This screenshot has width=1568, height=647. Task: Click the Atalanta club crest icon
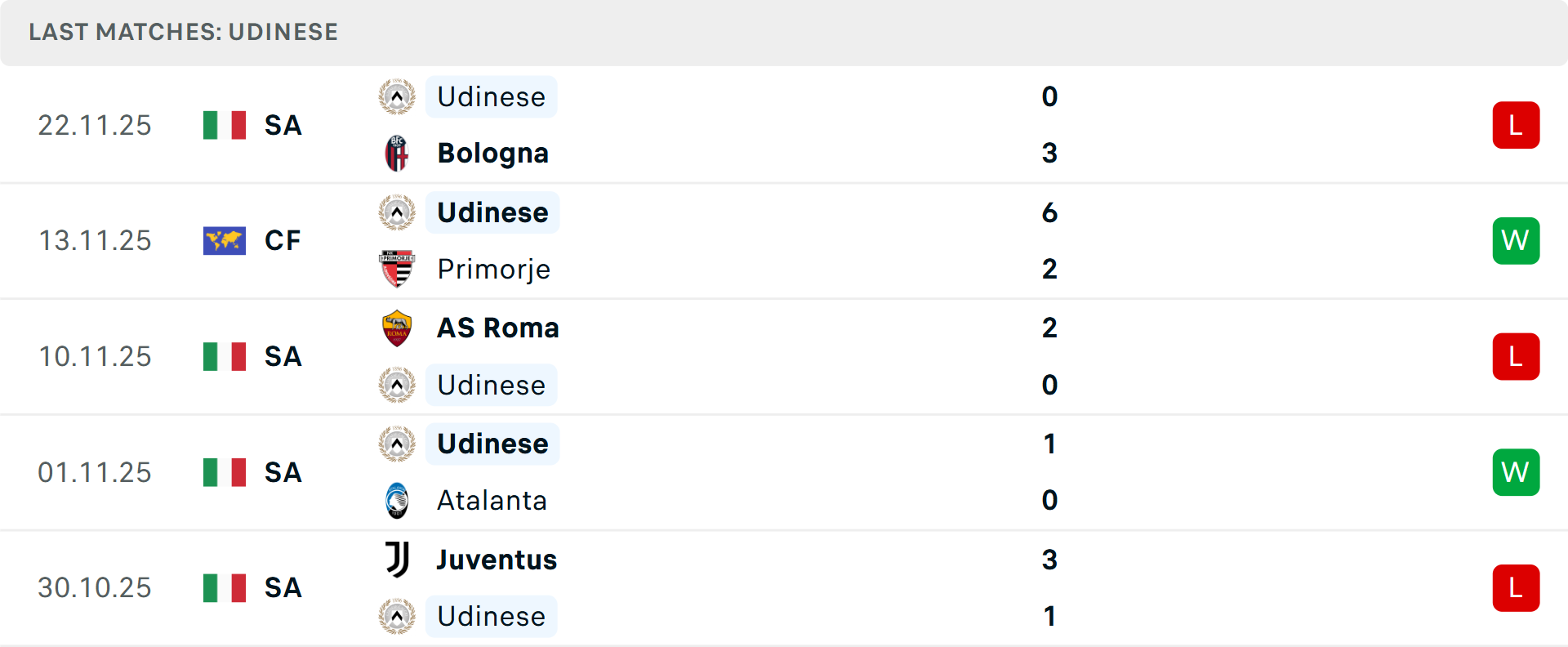point(397,500)
